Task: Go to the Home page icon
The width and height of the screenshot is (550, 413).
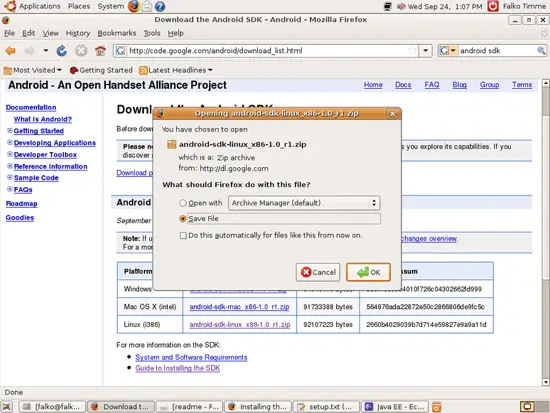Action: [100, 51]
